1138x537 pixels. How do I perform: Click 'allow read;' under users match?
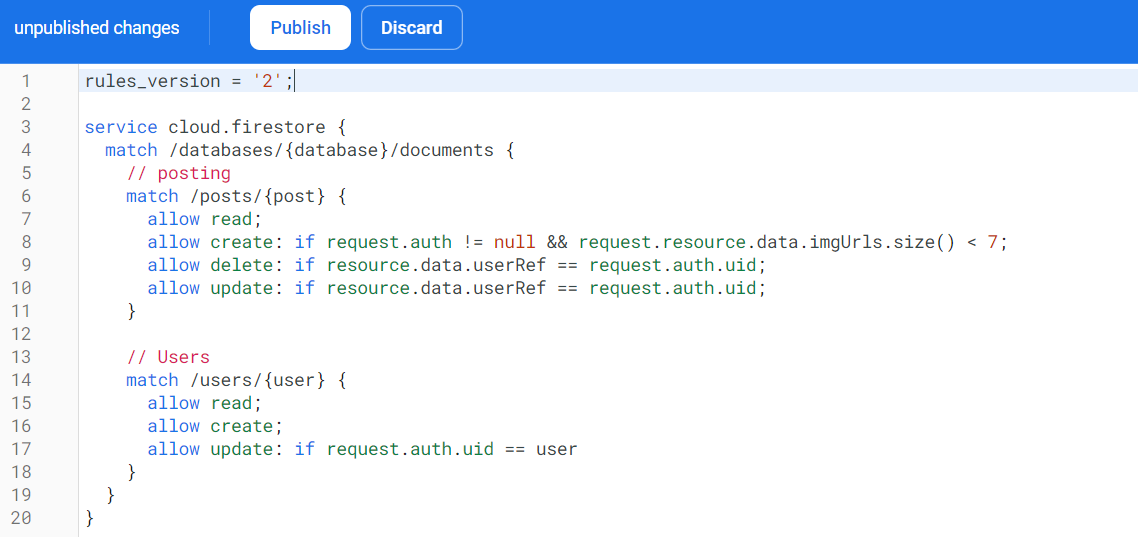point(203,403)
